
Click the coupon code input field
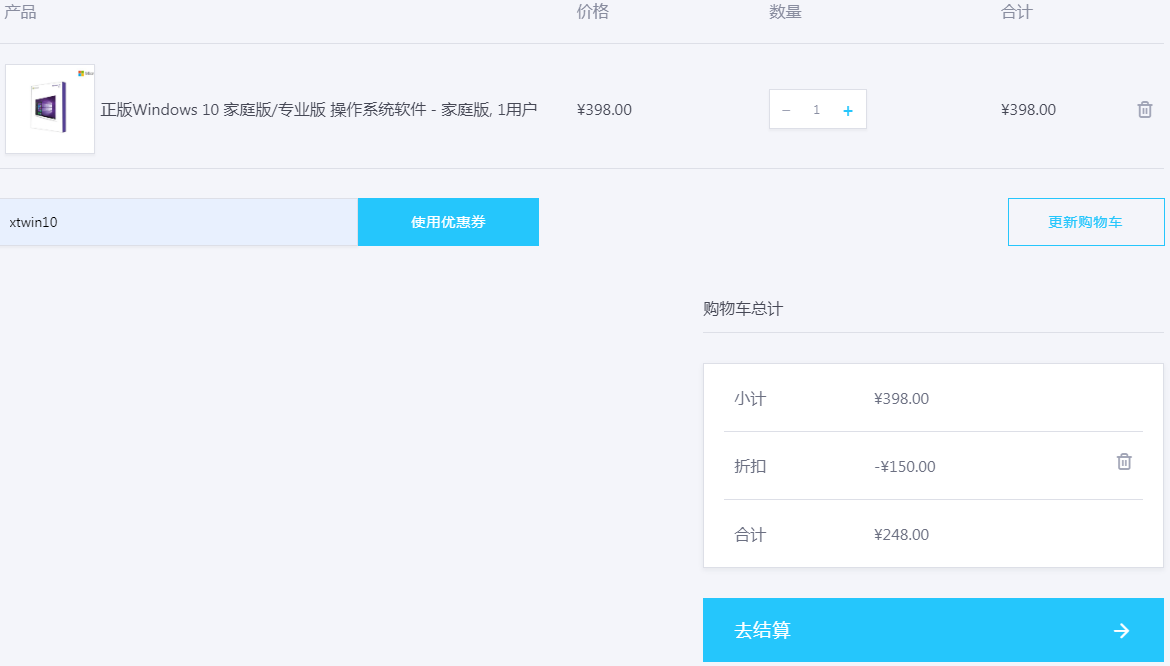[179, 222]
